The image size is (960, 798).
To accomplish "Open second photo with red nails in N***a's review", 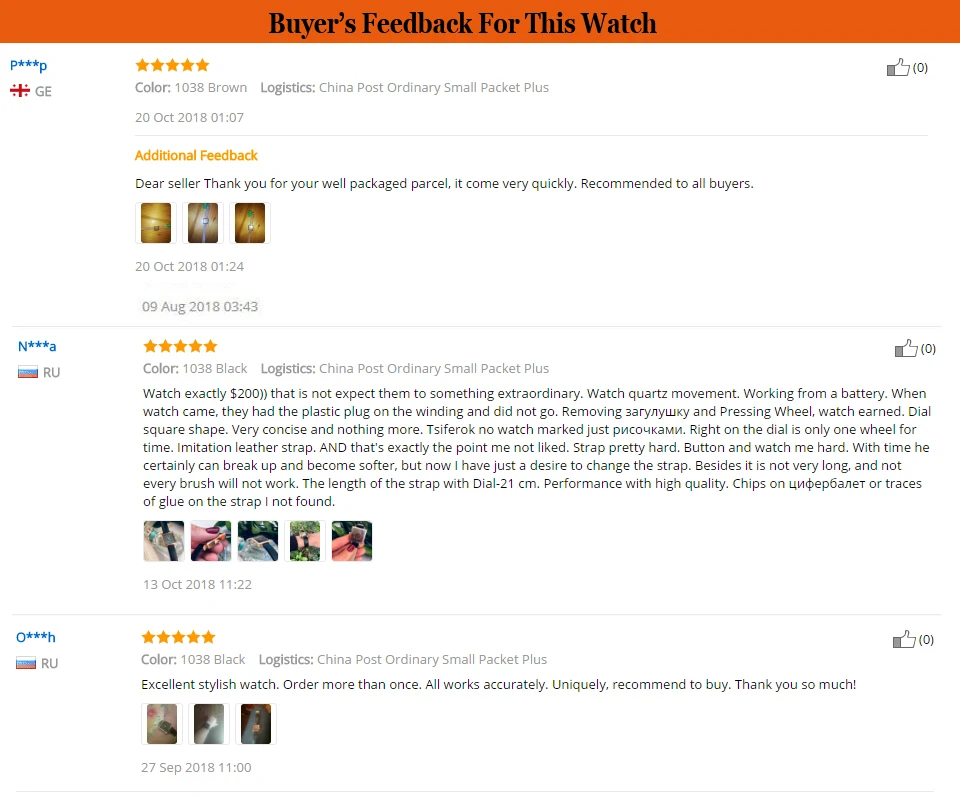I will click(211, 541).
